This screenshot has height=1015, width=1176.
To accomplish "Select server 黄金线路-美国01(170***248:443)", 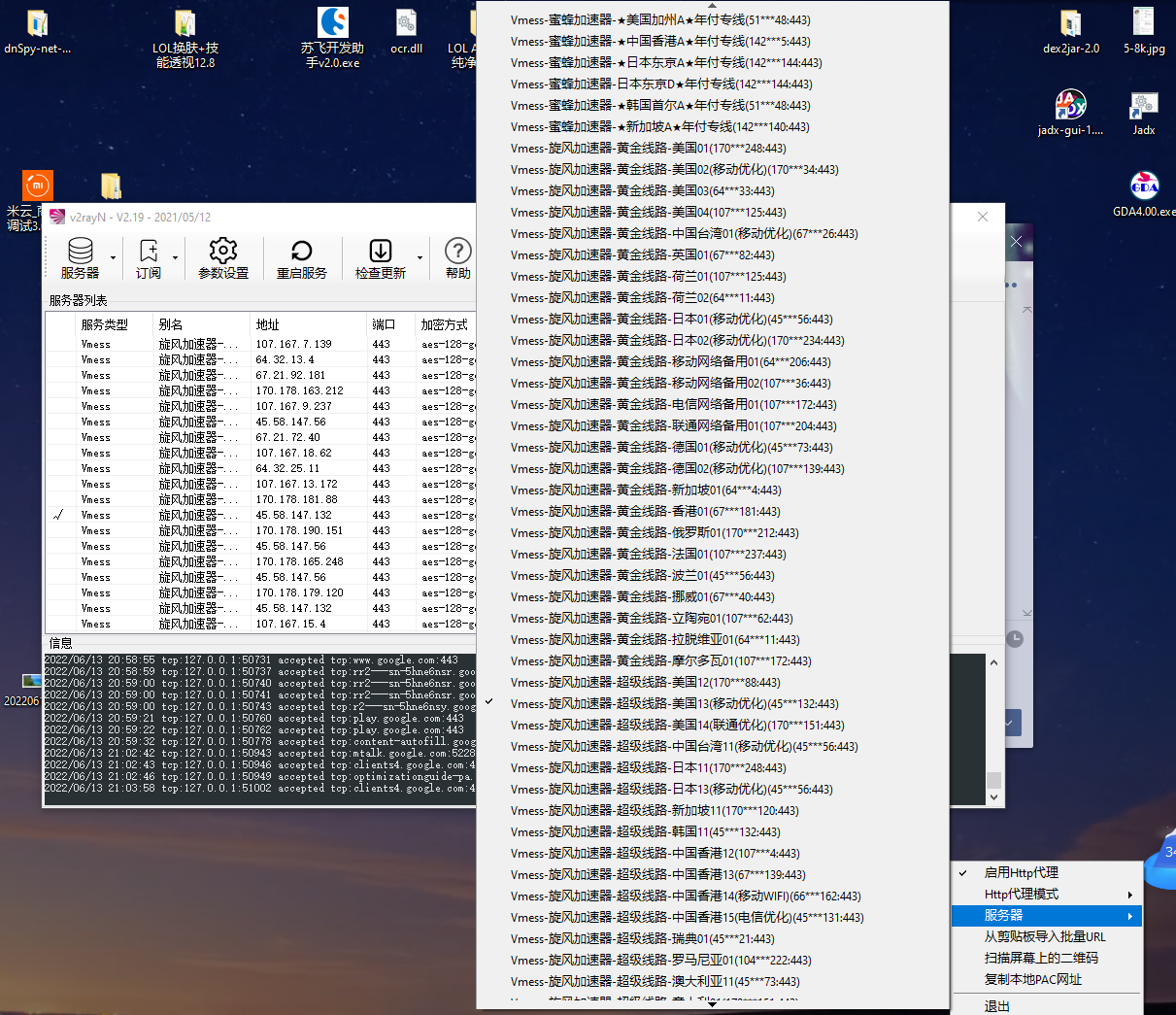I will 712,148.
